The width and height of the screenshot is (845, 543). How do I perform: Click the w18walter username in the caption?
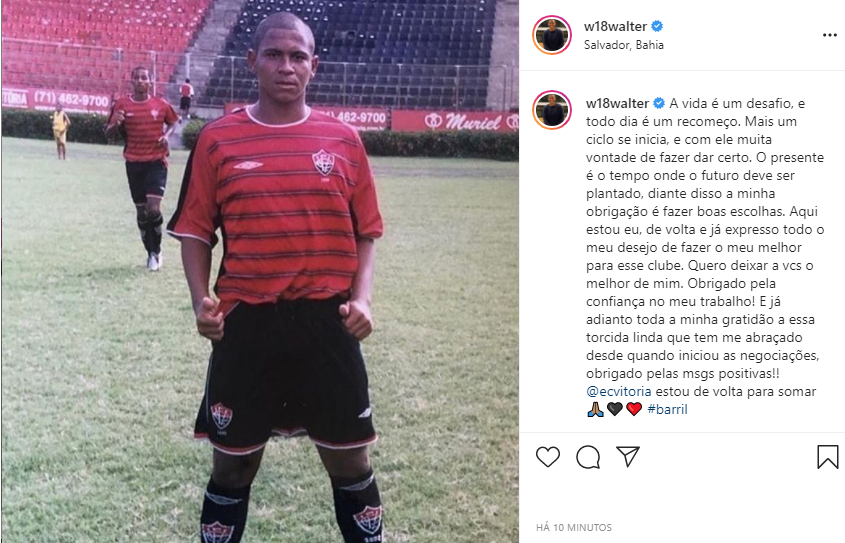pyautogui.click(x=618, y=103)
